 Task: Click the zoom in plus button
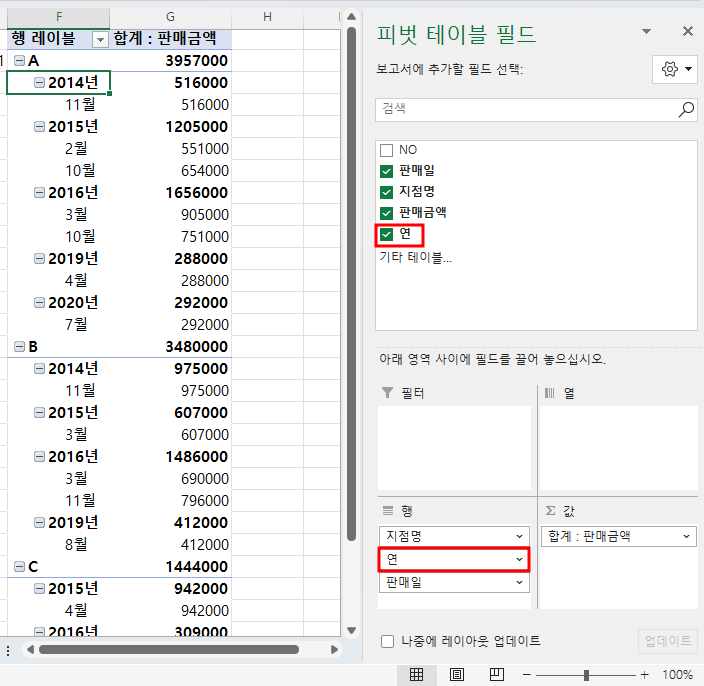[x=645, y=674]
